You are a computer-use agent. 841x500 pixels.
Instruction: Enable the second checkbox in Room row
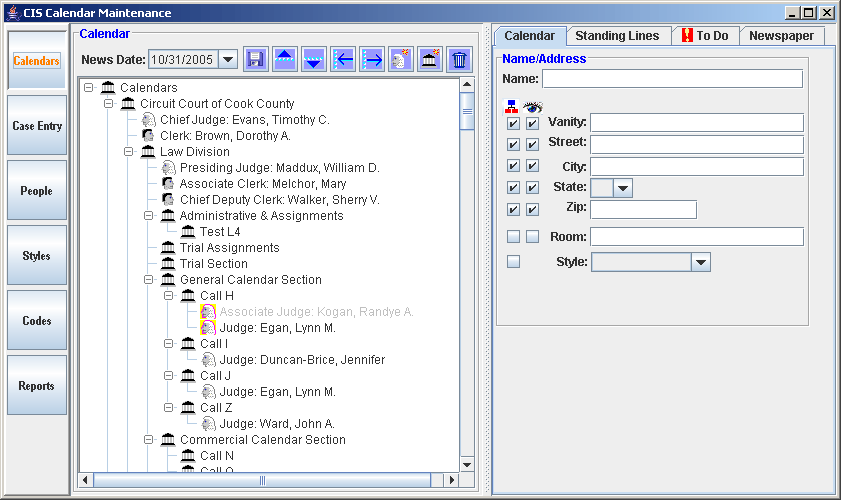click(x=532, y=236)
